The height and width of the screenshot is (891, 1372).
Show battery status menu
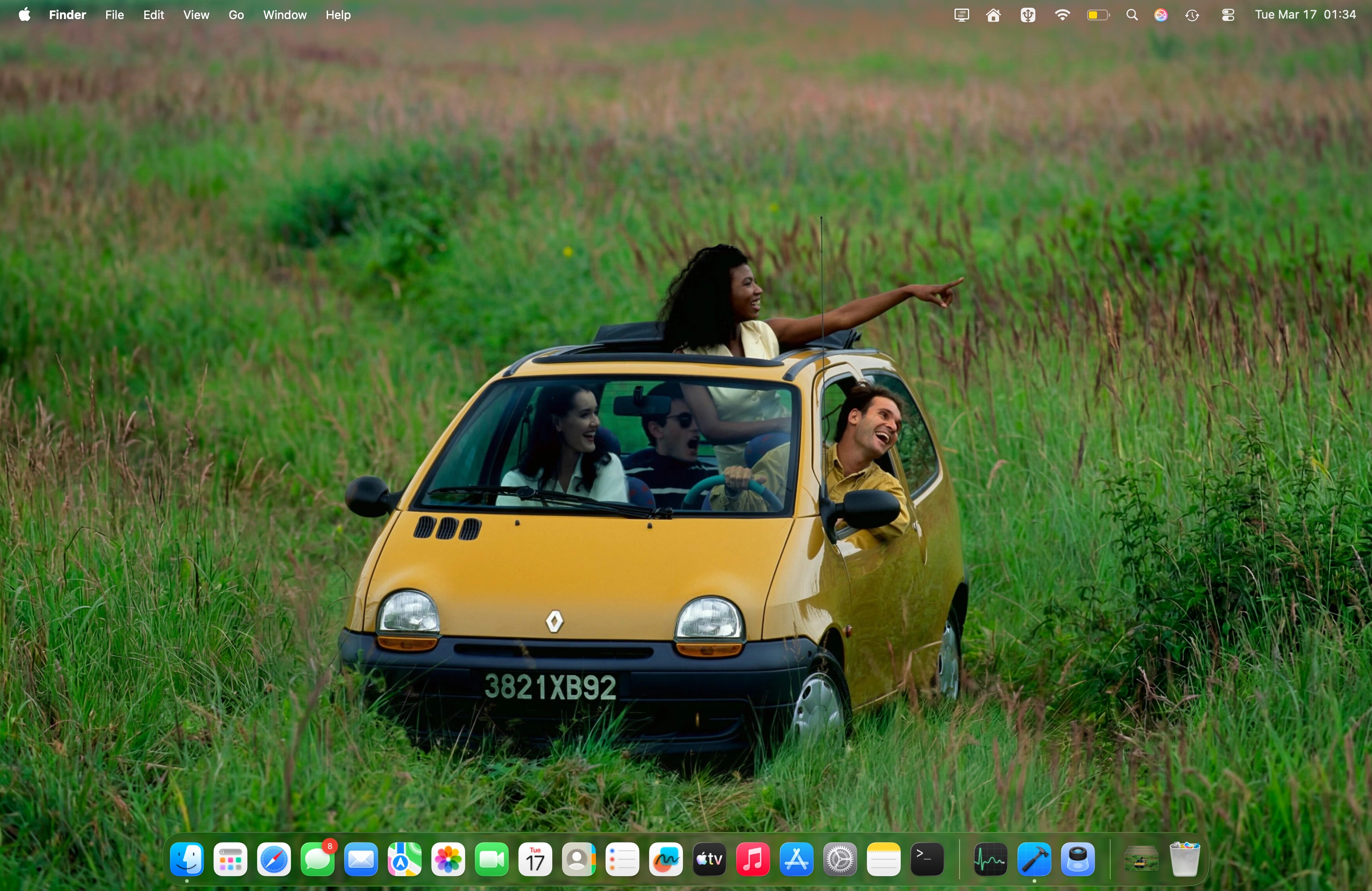1098,15
